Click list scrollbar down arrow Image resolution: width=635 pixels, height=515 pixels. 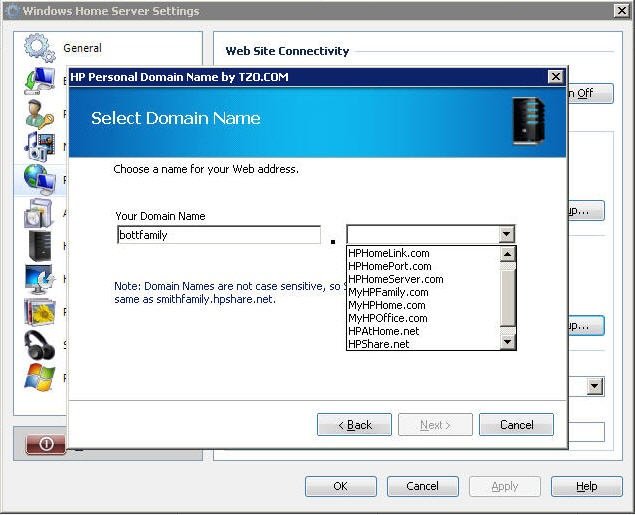click(507, 342)
